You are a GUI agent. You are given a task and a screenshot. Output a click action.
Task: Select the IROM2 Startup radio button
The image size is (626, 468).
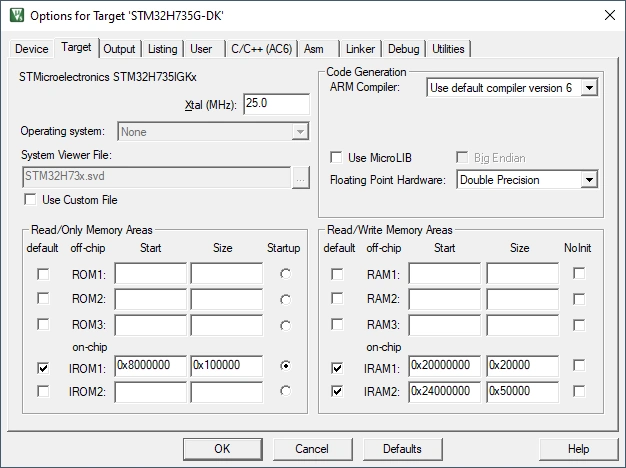coord(287,391)
